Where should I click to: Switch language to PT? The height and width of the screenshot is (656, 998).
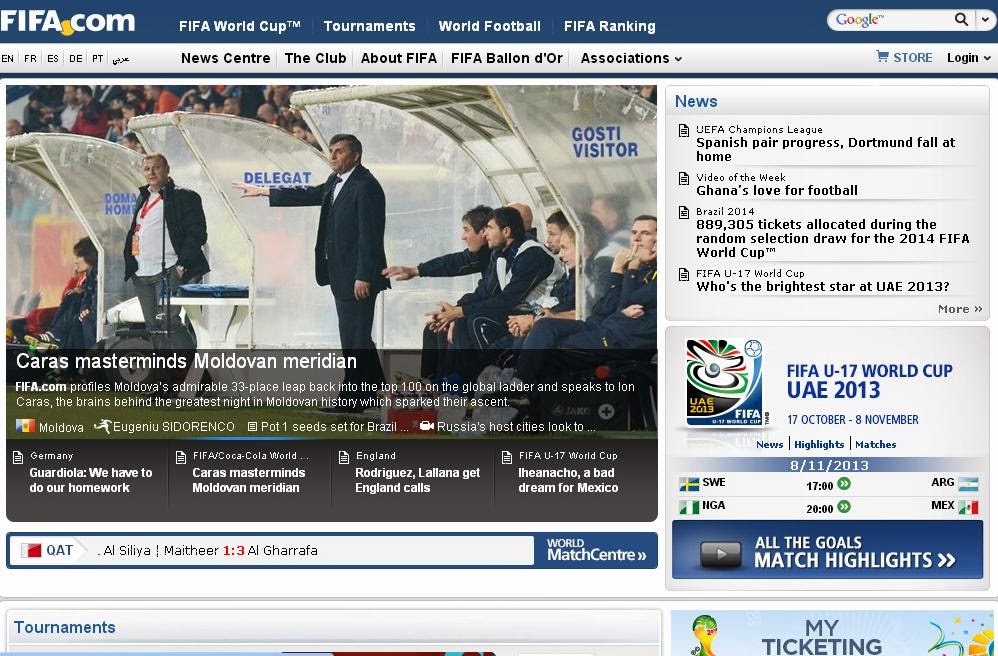pyautogui.click(x=97, y=59)
